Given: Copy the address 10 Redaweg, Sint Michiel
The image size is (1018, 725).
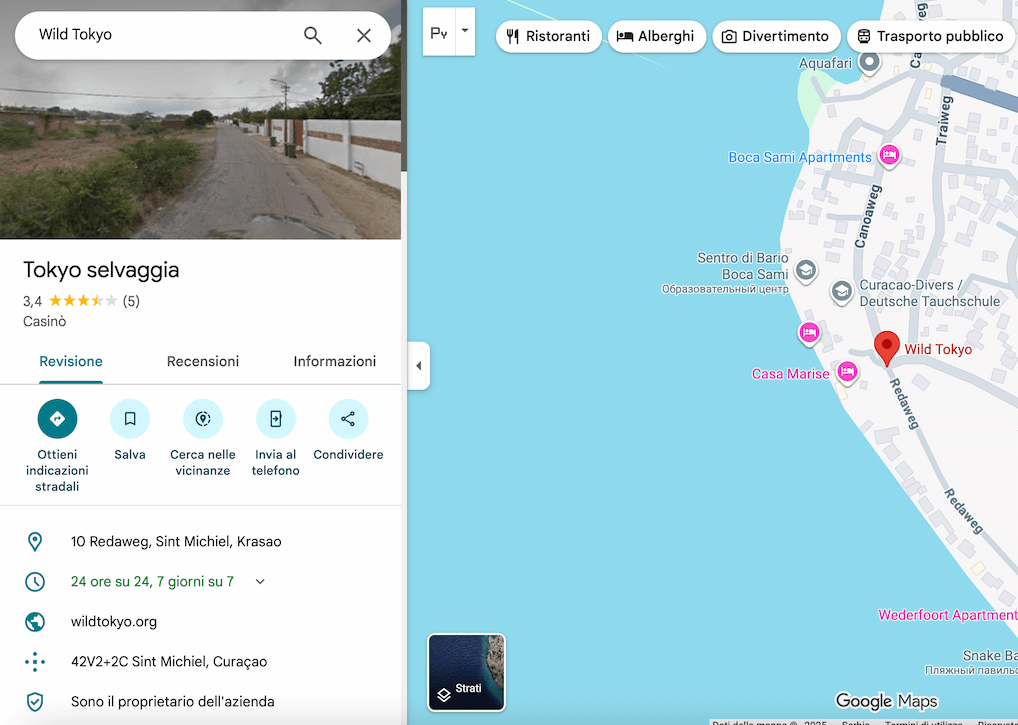Looking at the screenshot, I should (x=176, y=541).
